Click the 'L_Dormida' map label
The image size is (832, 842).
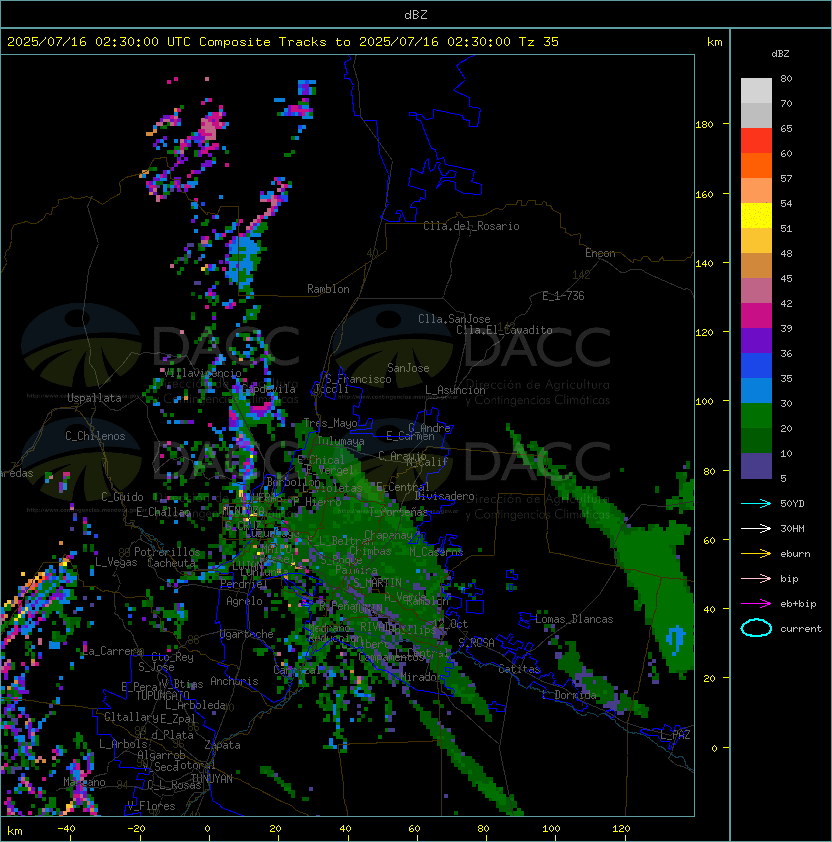pyautogui.click(x=569, y=695)
